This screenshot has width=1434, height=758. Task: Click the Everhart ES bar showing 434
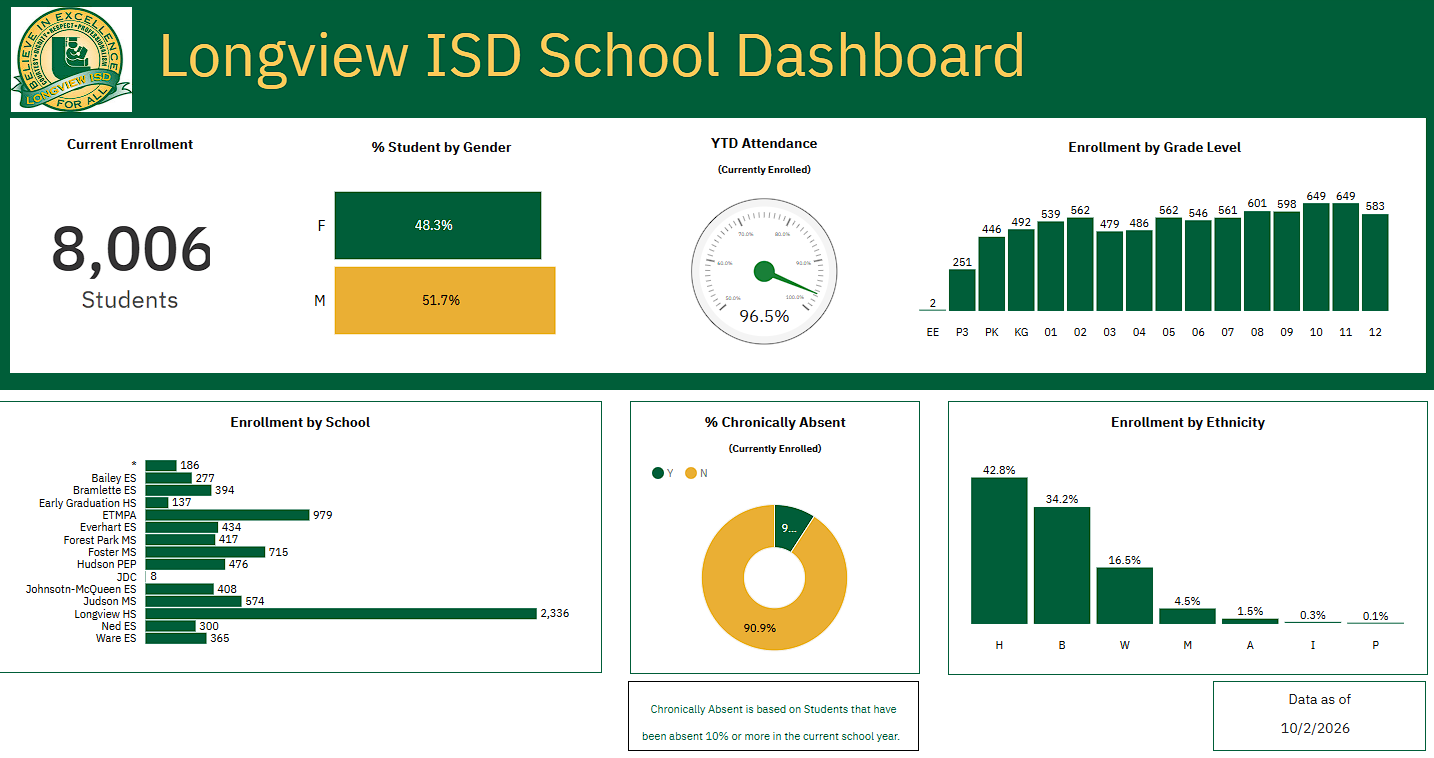(x=182, y=527)
